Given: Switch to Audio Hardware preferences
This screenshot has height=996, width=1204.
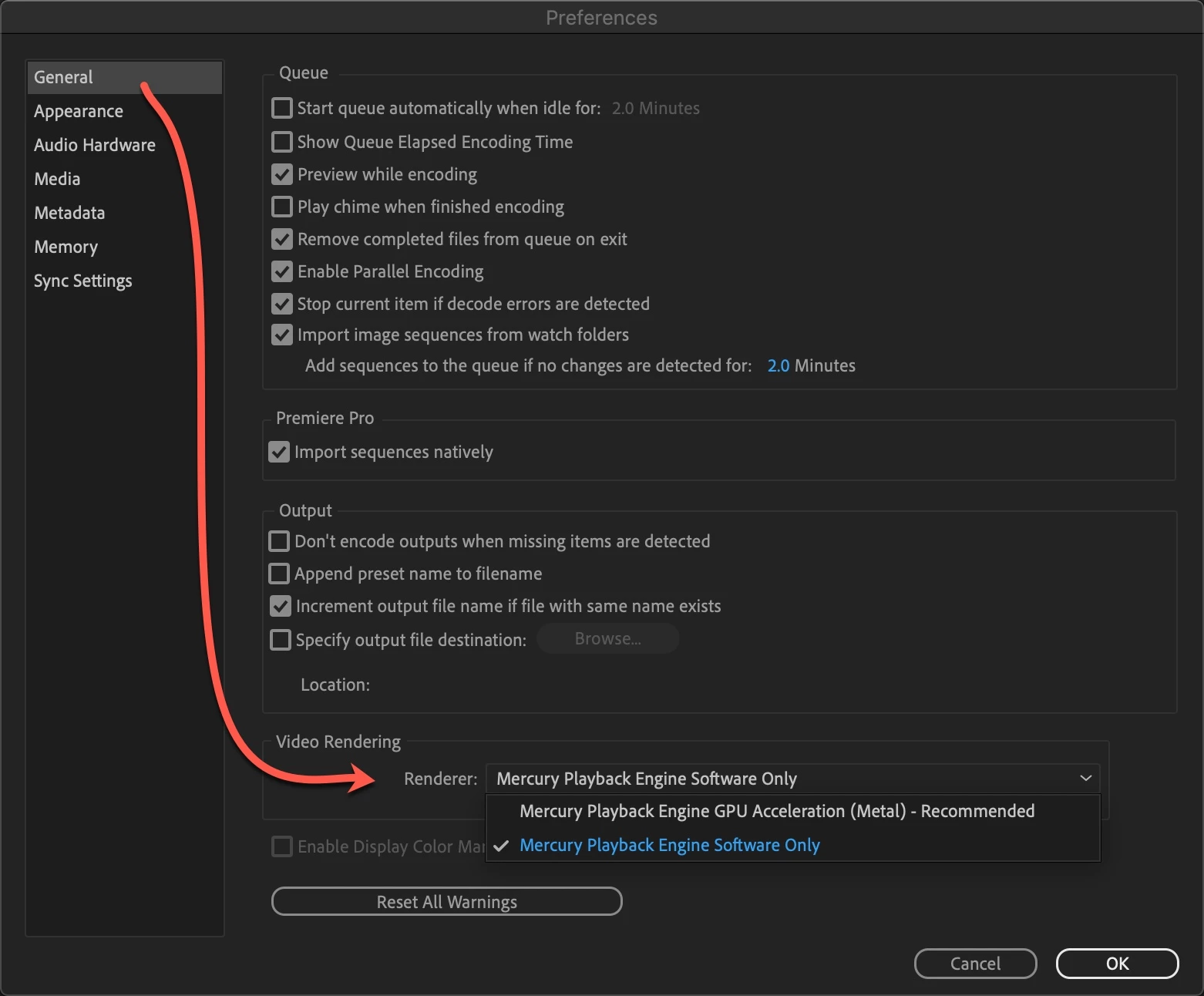Looking at the screenshot, I should coord(95,145).
